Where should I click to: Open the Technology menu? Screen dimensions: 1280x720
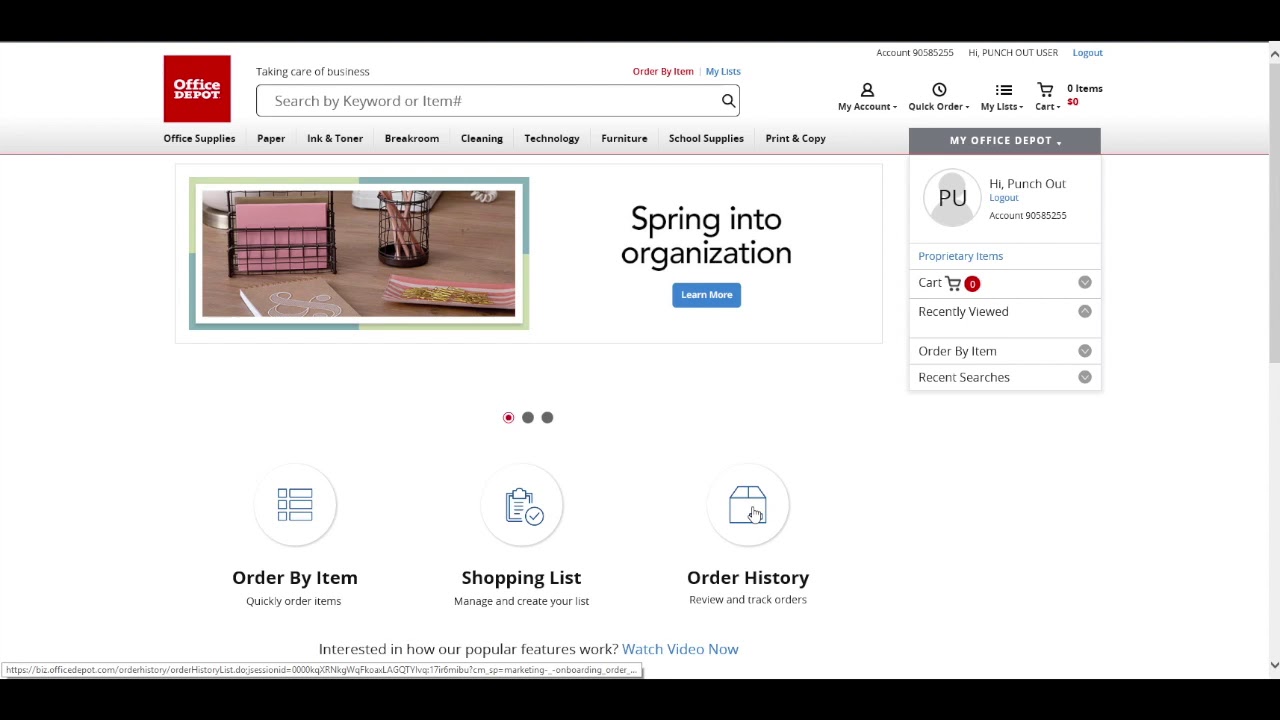click(552, 138)
